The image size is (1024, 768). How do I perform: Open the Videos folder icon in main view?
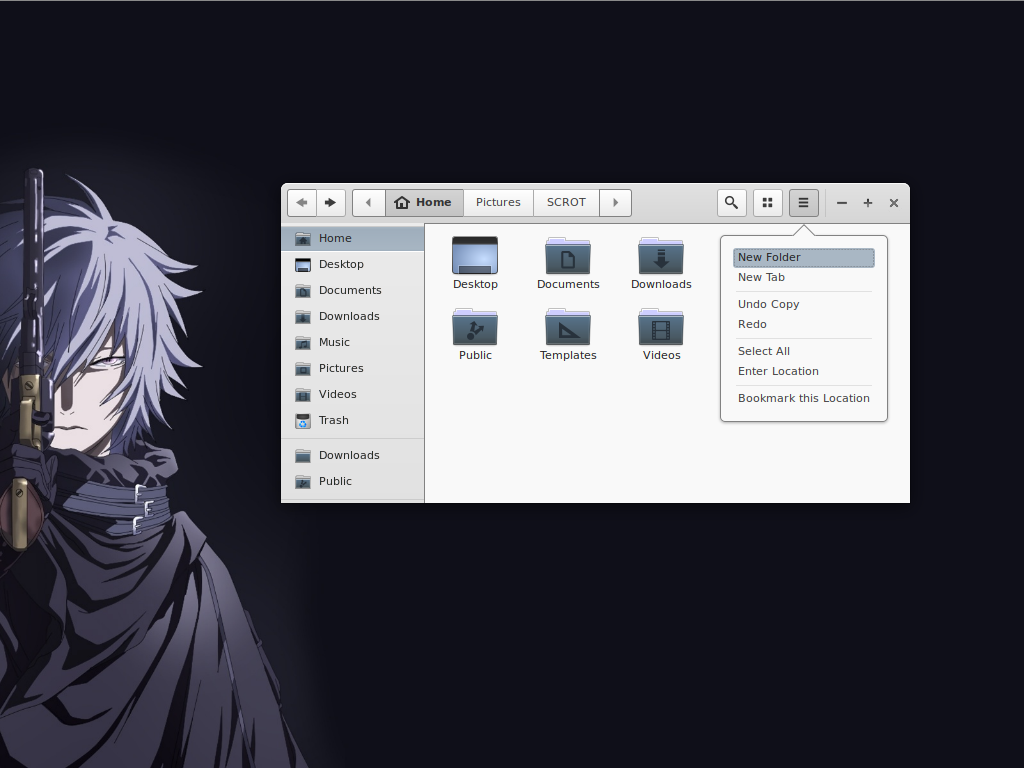click(661, 327)
